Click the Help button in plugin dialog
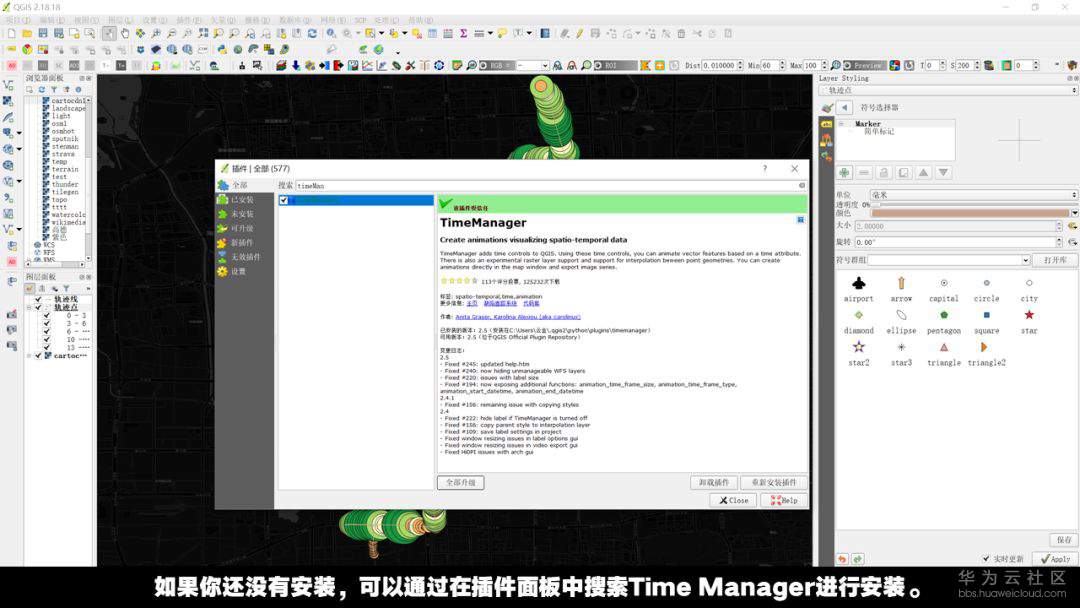The image size is (1080, 608). (784, 501)
